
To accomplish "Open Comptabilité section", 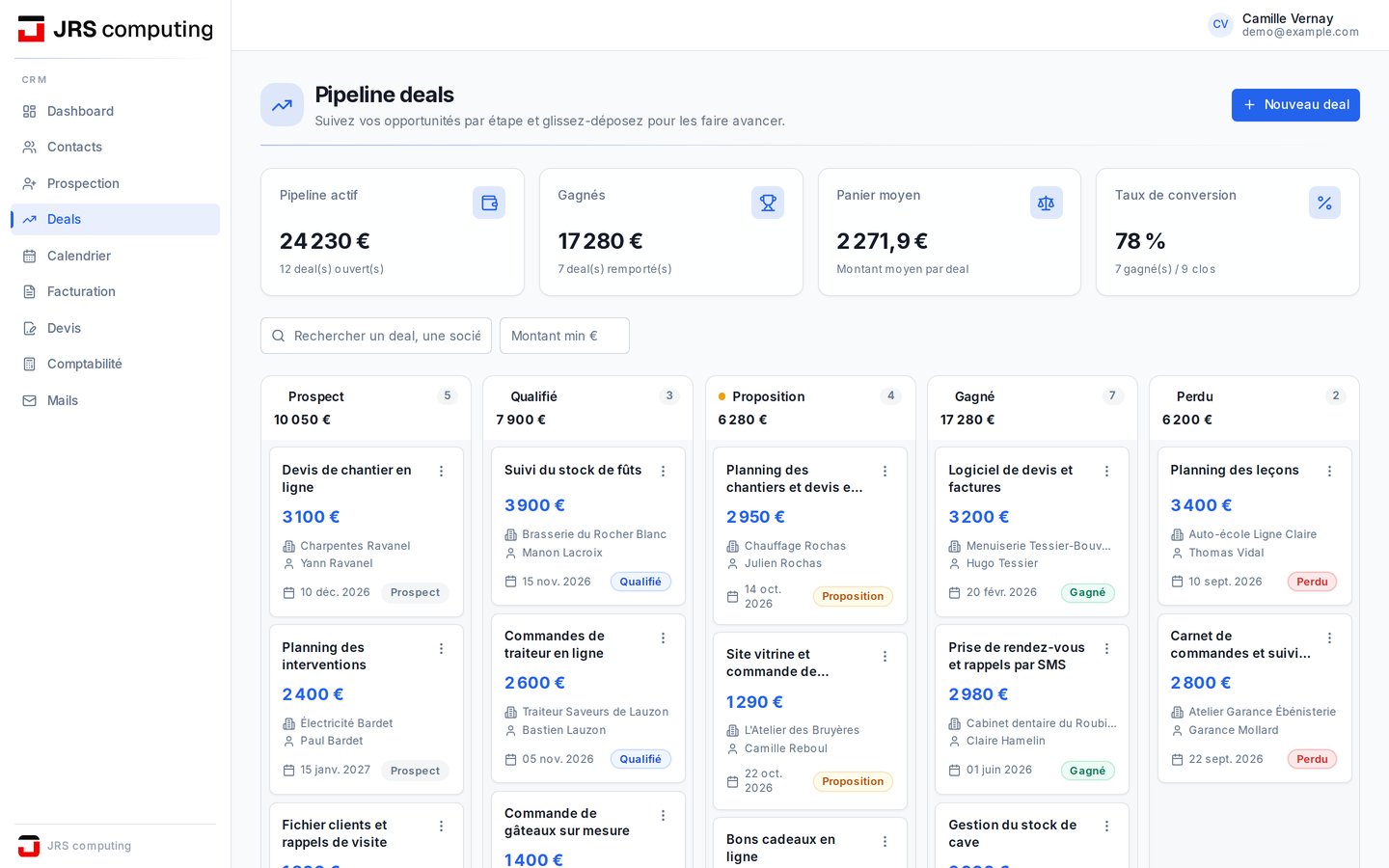I will coord(115,364).
